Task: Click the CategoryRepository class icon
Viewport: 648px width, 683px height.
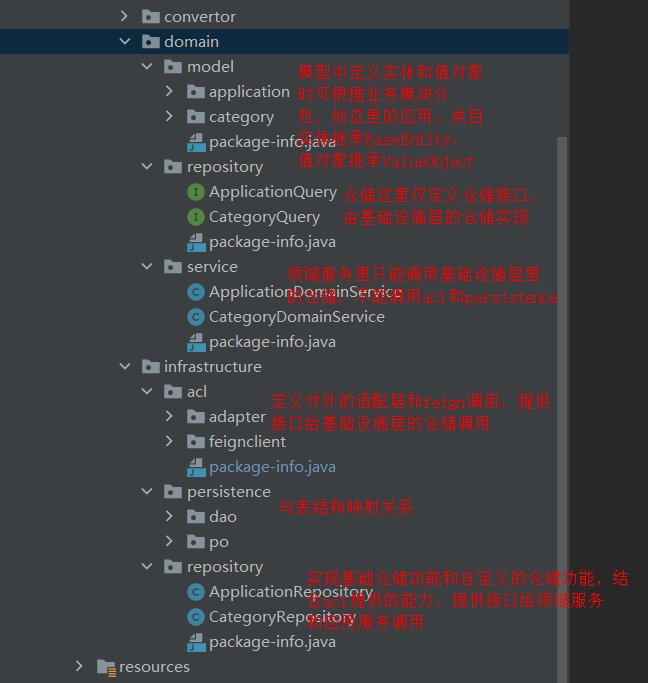Action: point(196,617)
